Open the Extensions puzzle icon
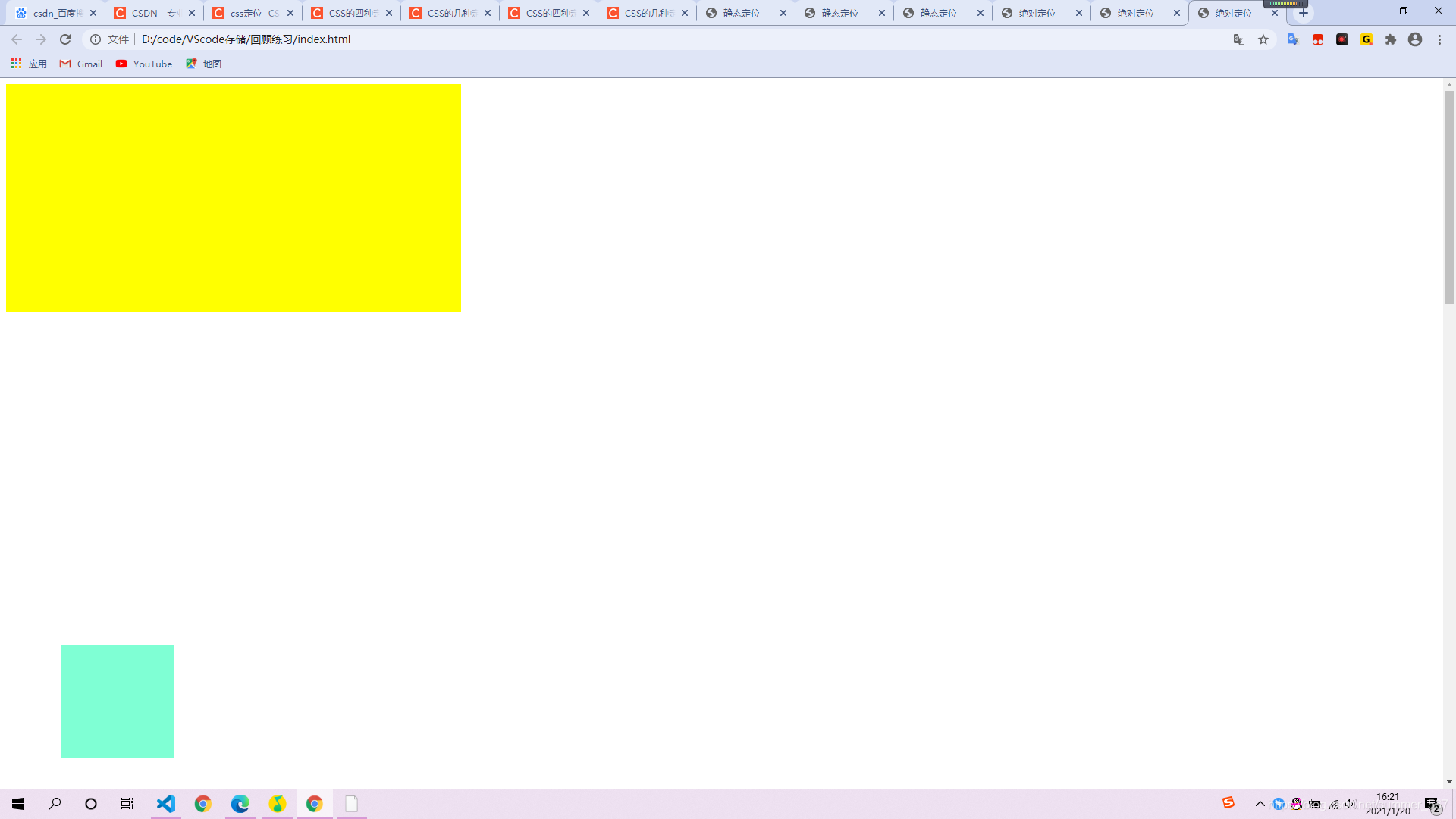Image resolution: width=1456 pixels, height=819 pixels. pyautogui.click(x=1391, y=39)
